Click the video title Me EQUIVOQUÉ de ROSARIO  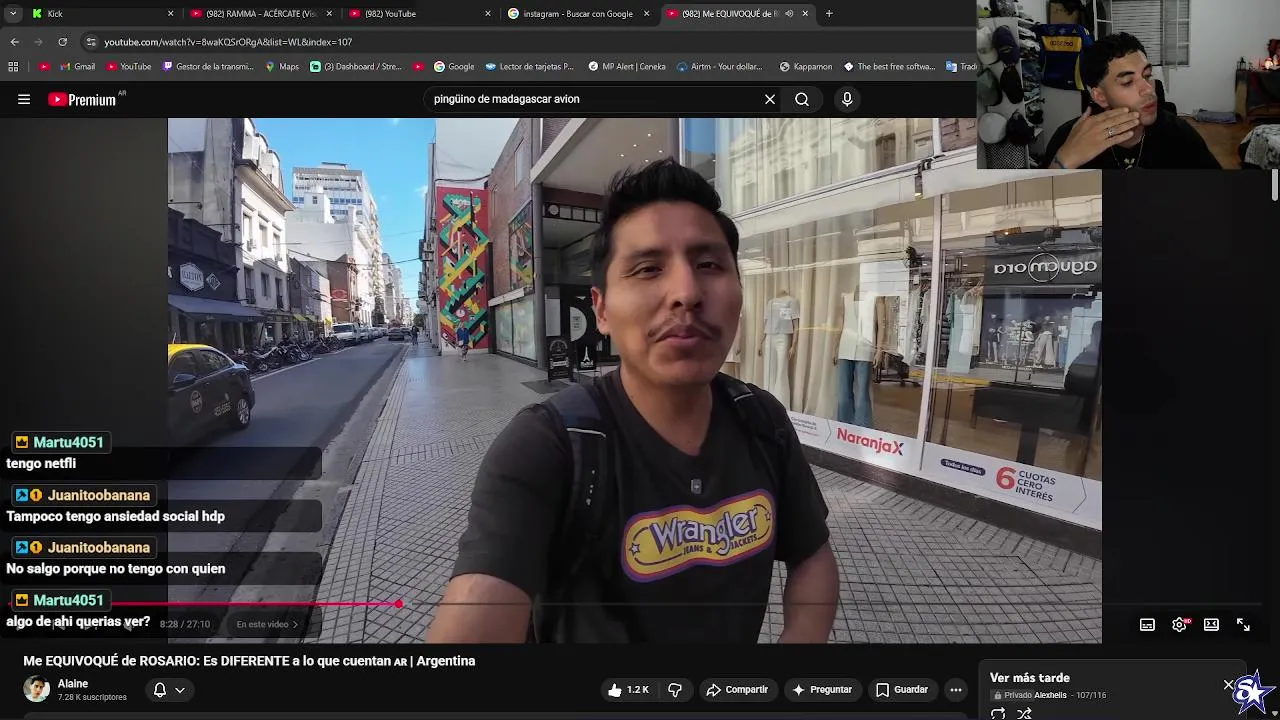pos(249,661)
